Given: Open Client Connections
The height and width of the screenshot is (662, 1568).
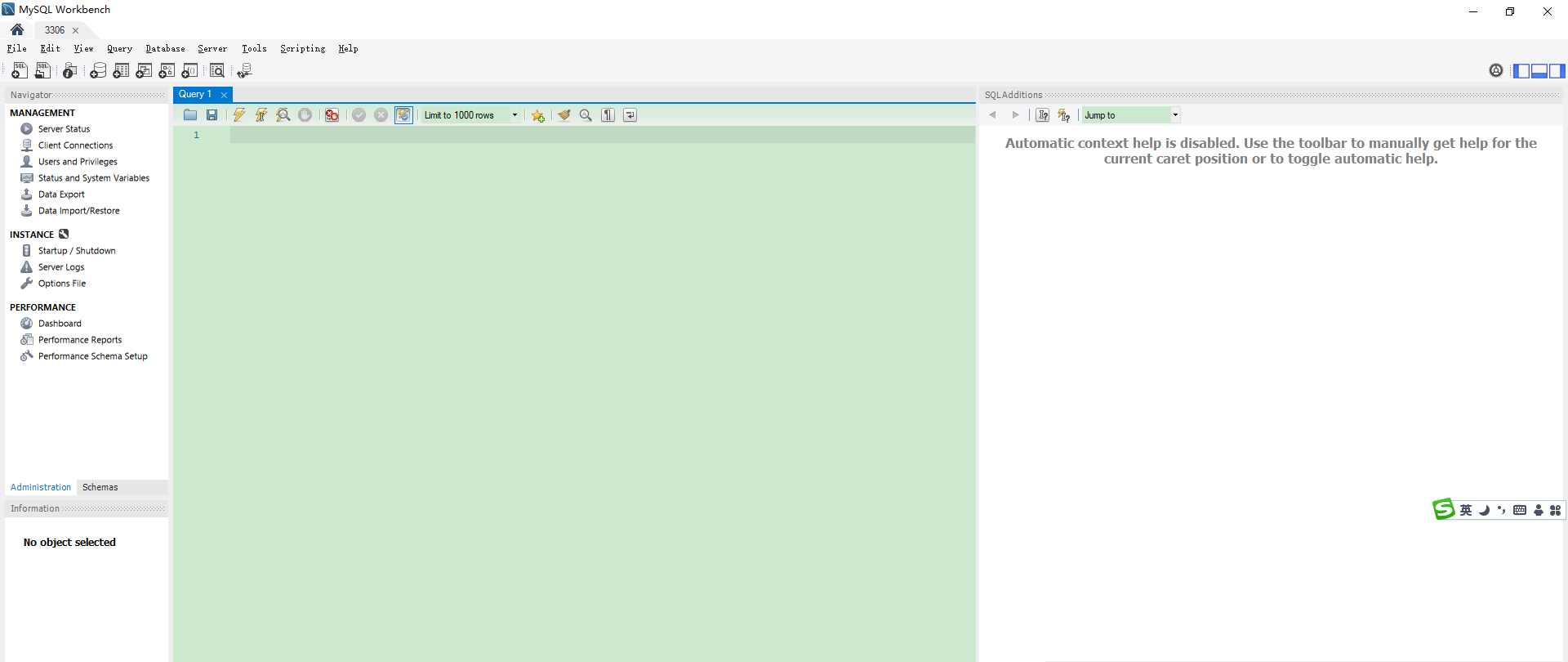Looking at the screenshot, I should pos(75,145).
